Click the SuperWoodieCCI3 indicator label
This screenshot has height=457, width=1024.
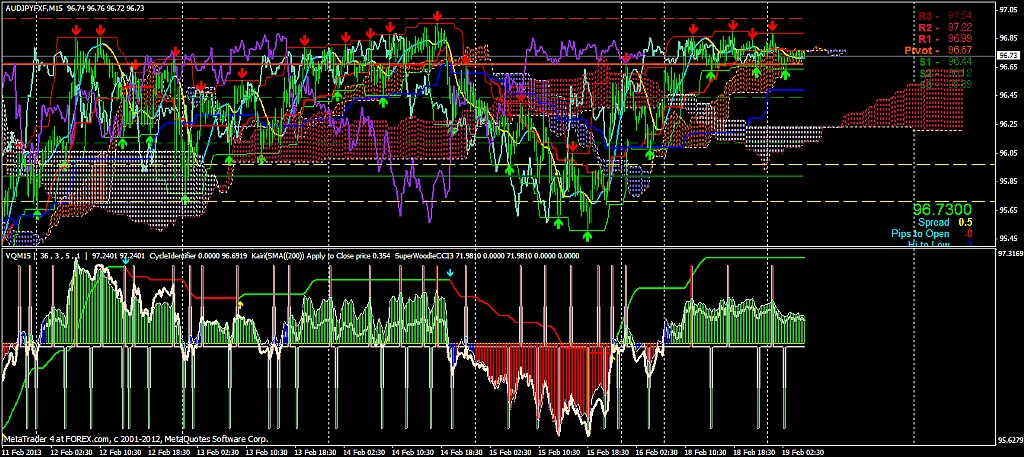pyautogui.click(x=425, y=256)
